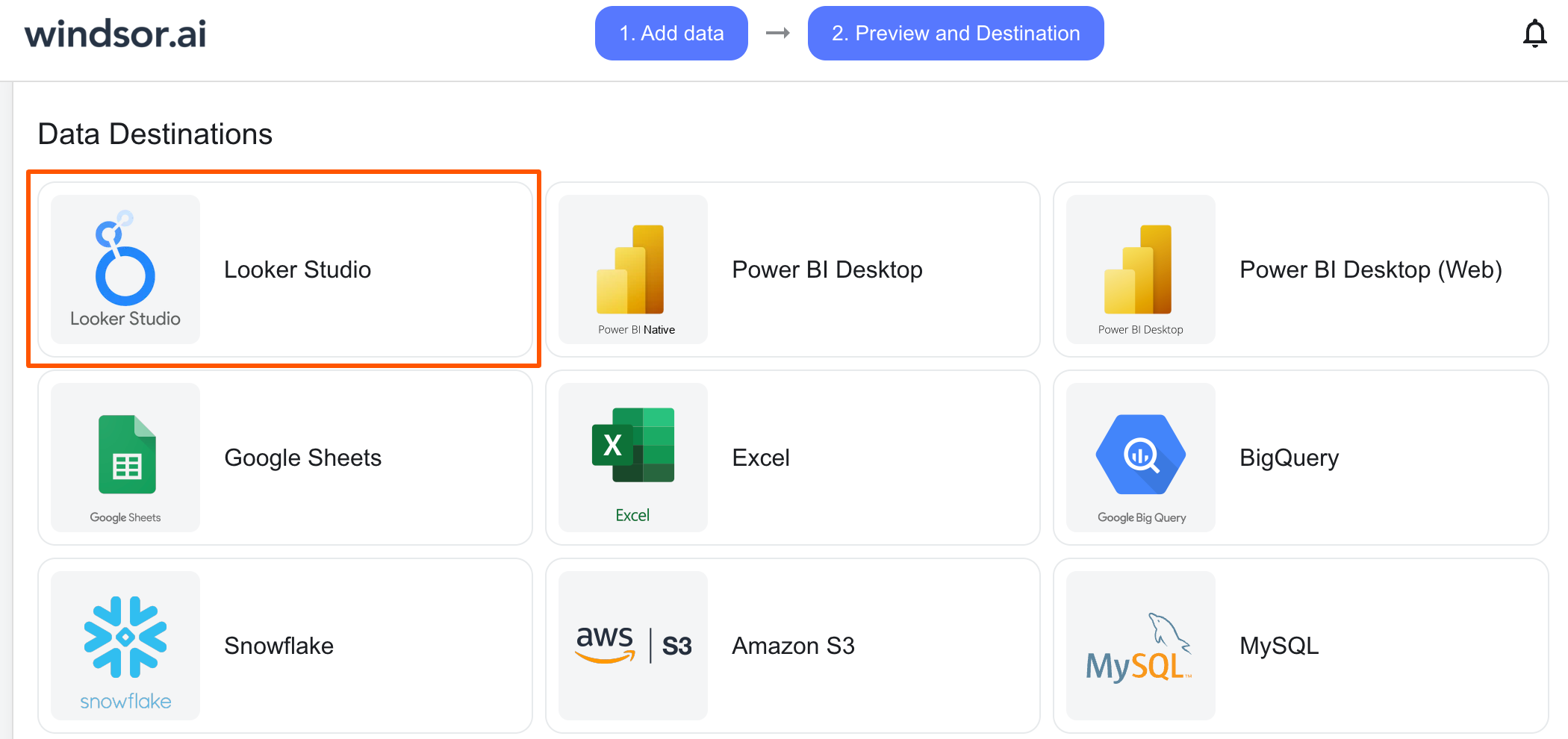The image size is (1568, 739).
Task: Select the Google Sheets destination label
Action: click(302, 458)
